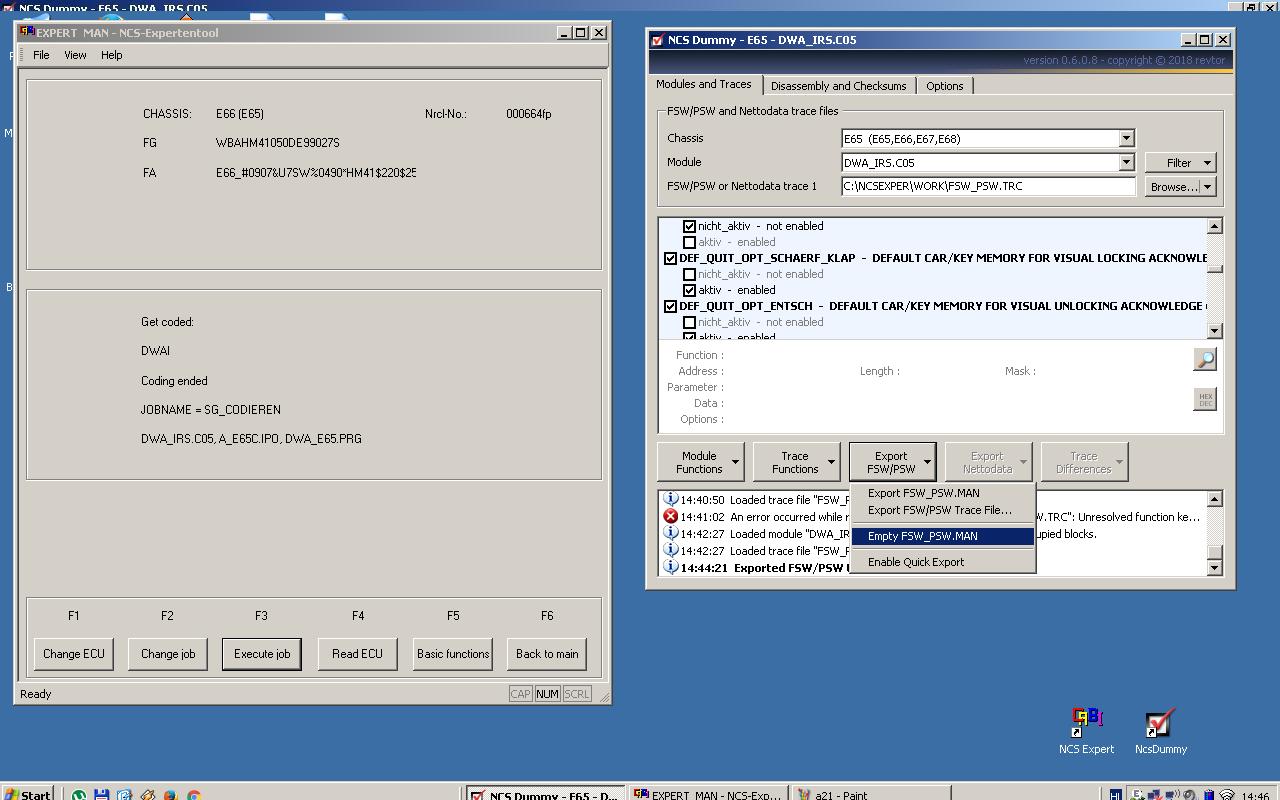Open the Filter dropdown button
The image size is (1280, 800).
(1180, 162)
